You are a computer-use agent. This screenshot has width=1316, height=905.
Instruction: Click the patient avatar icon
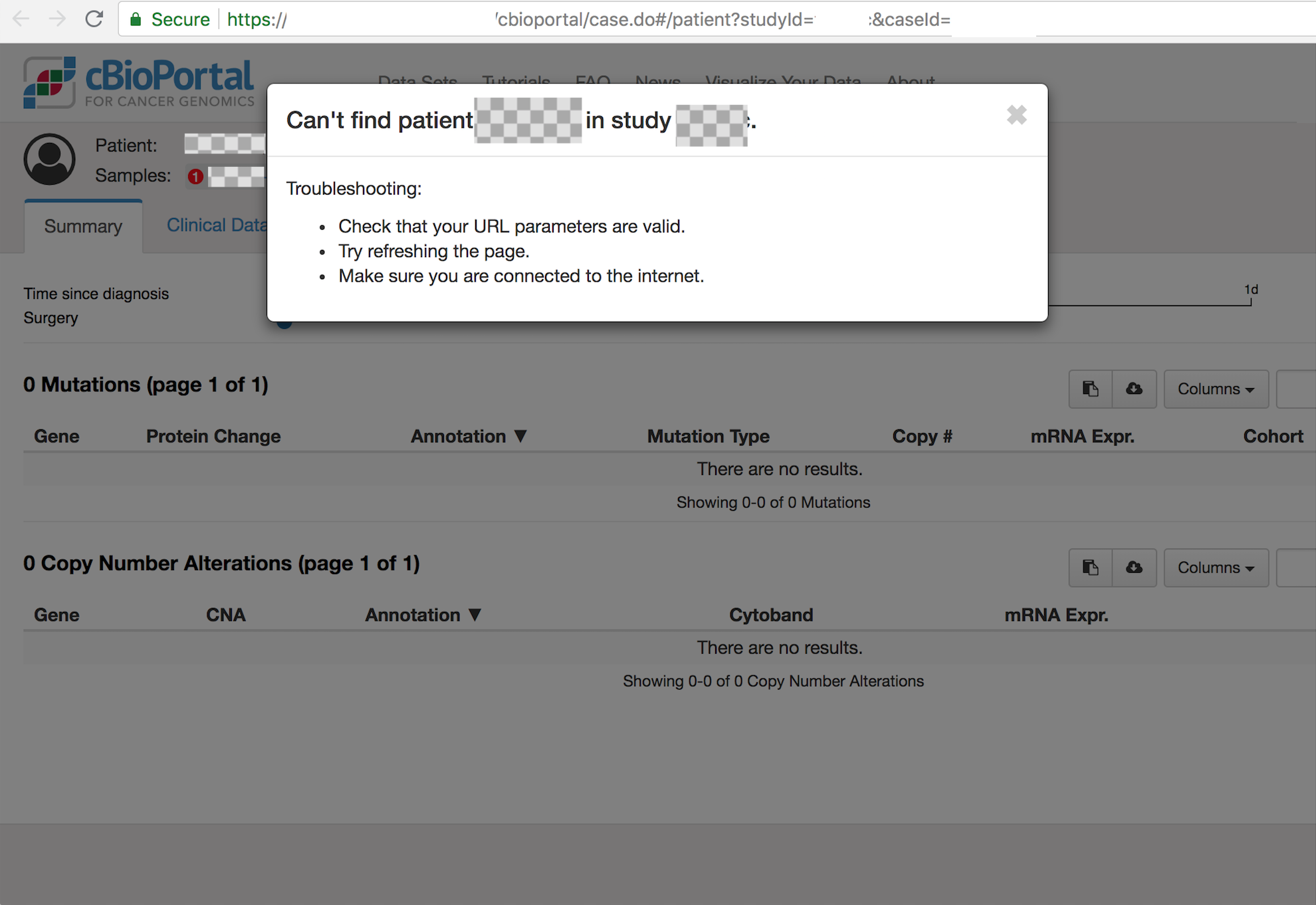[x=50, y=159]
